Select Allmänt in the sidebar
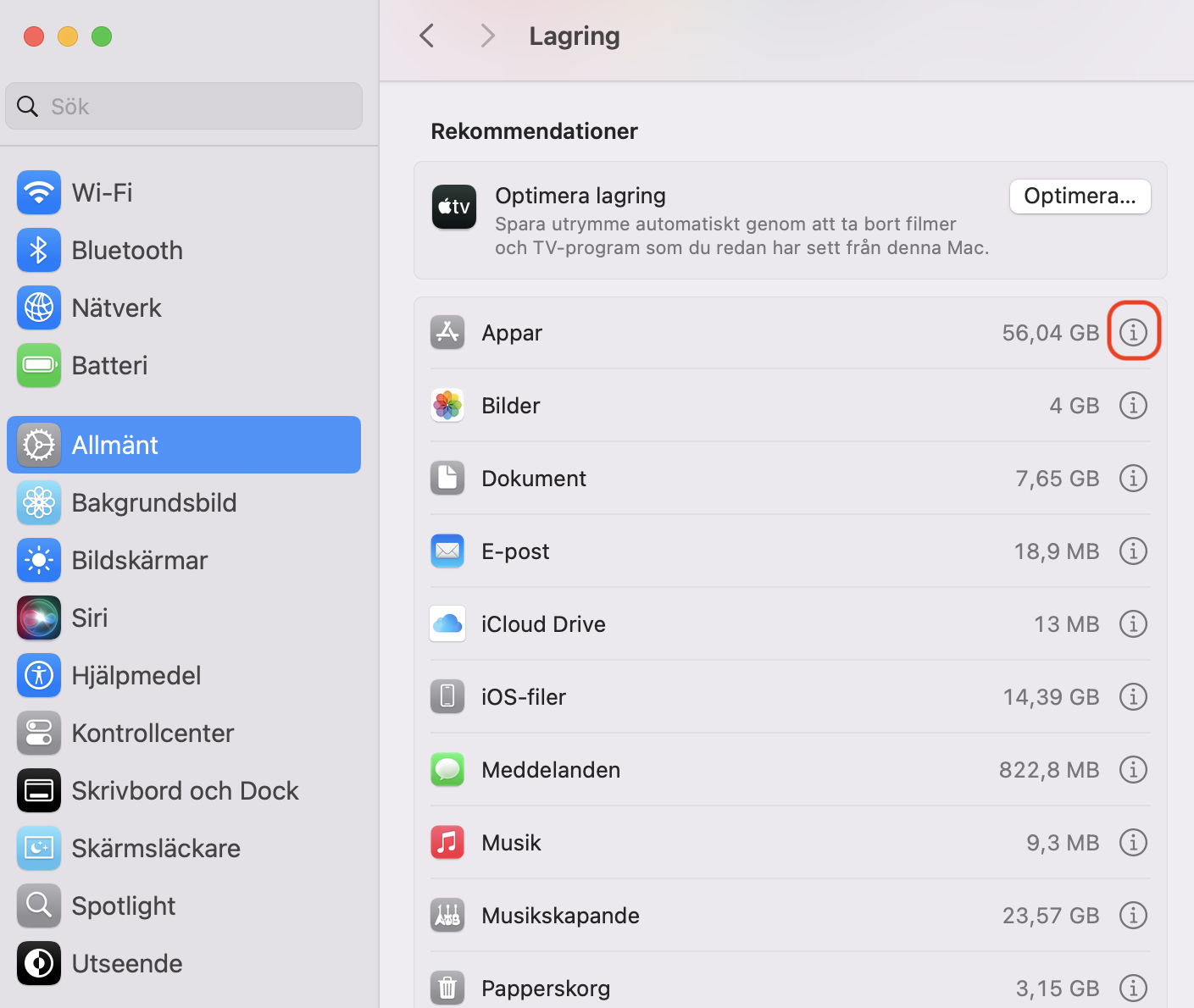This screenshot has height=1008, width=1194. 184,445
